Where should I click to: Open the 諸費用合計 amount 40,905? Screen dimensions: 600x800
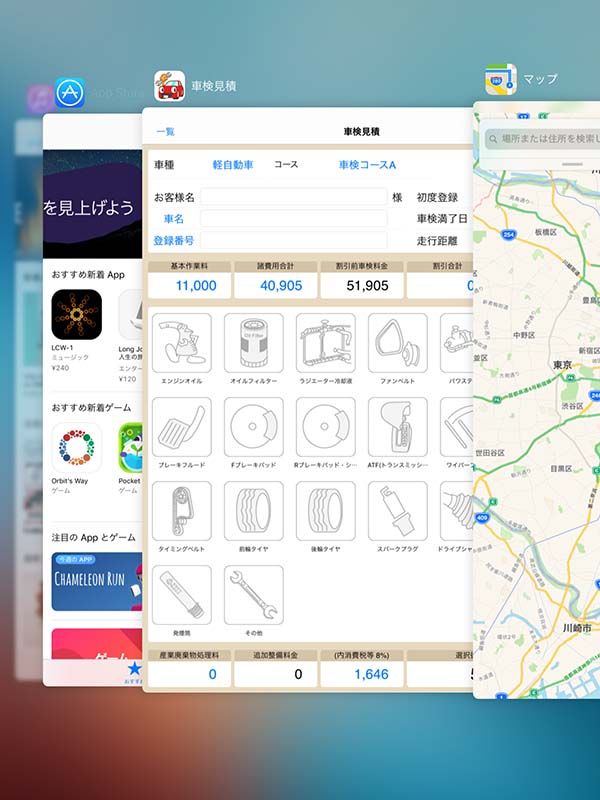click(x=275, y=286)
